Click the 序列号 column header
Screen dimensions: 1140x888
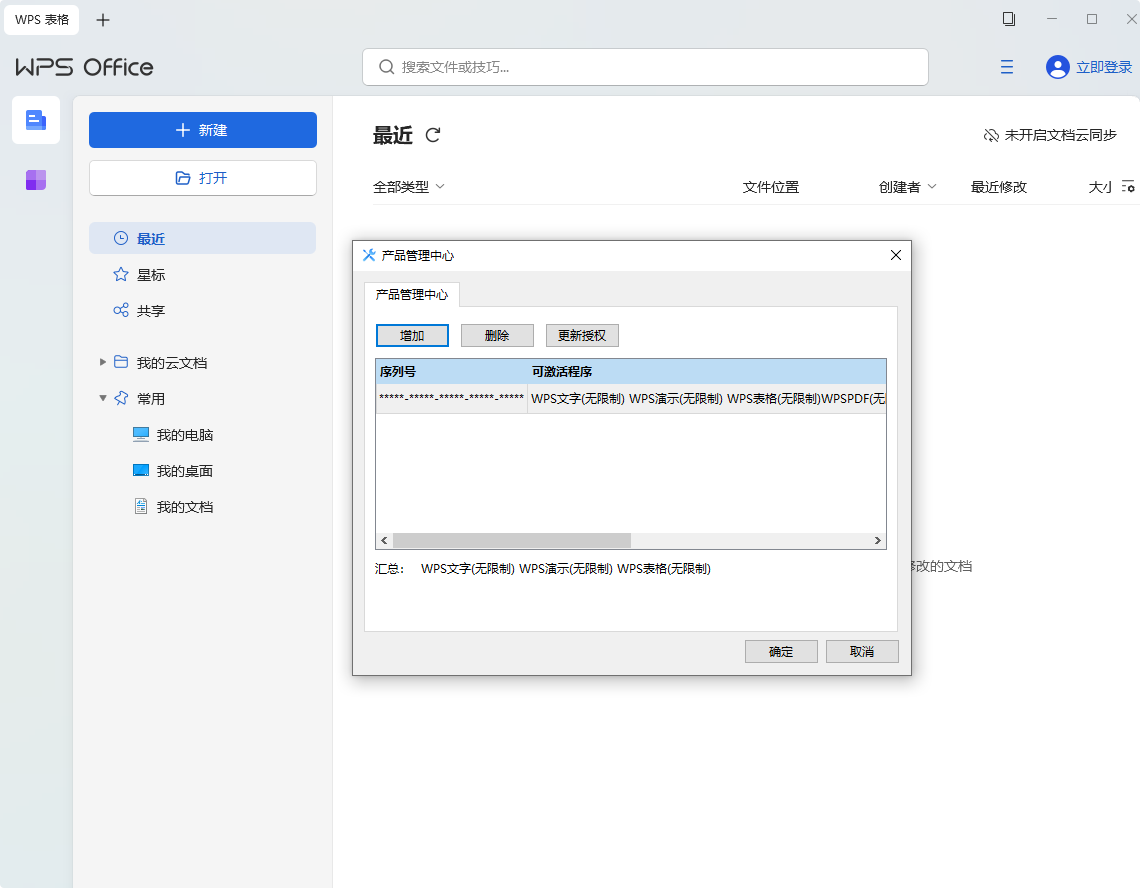[451, 372]
